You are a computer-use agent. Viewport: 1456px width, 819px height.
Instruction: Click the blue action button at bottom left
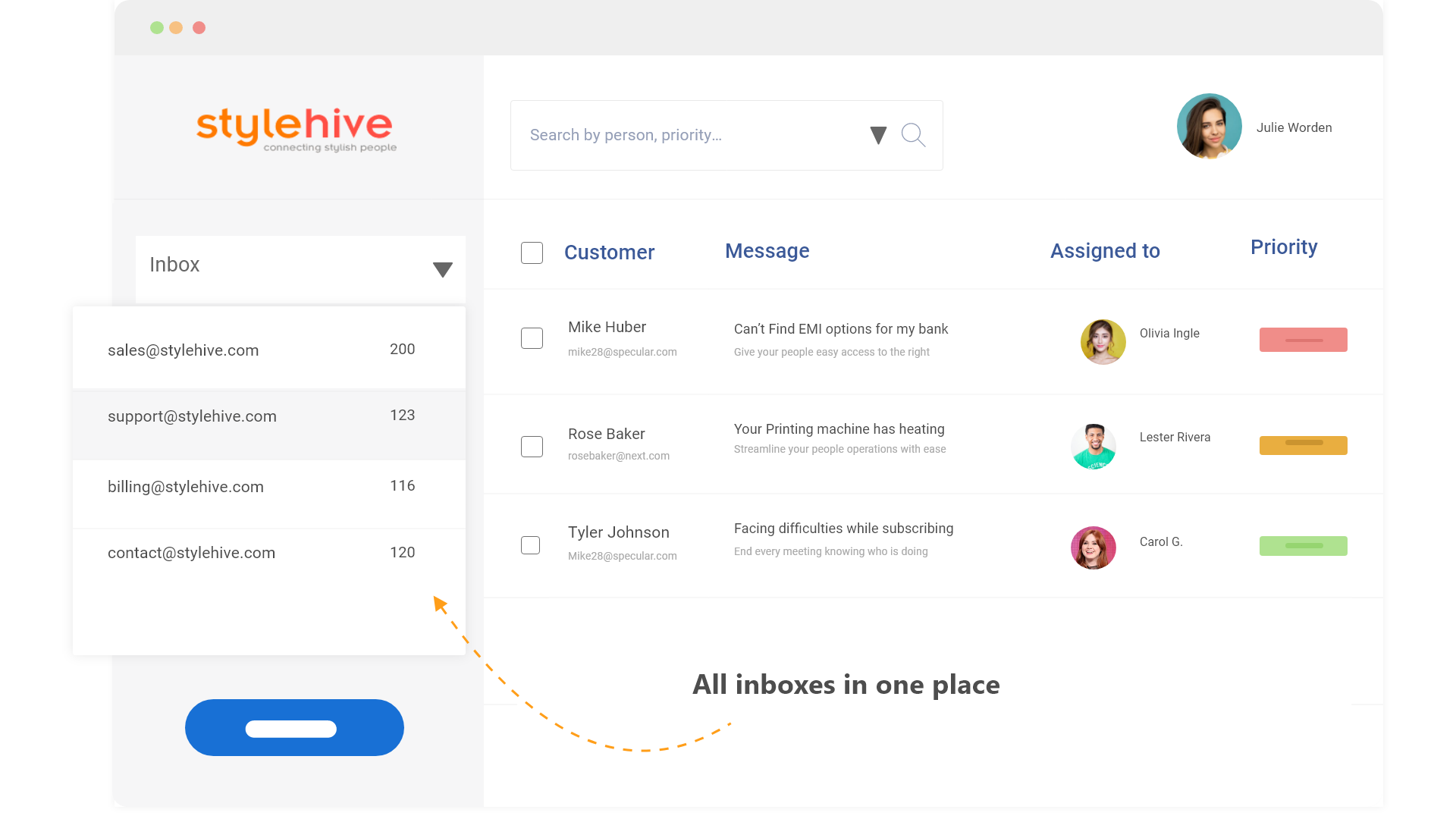(x=294, y=726)
